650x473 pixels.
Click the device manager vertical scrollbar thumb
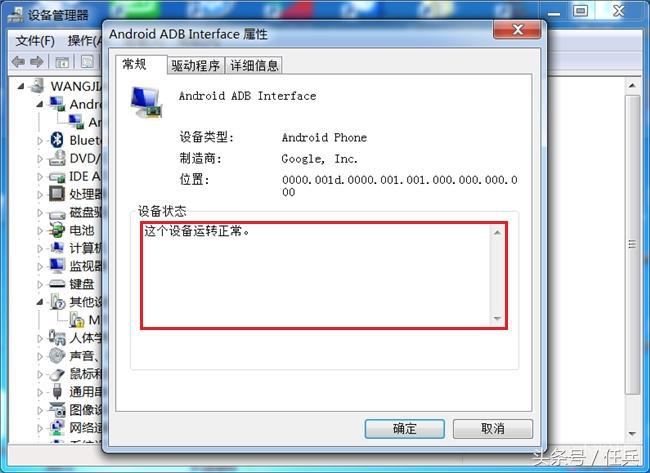coord(632,244)
